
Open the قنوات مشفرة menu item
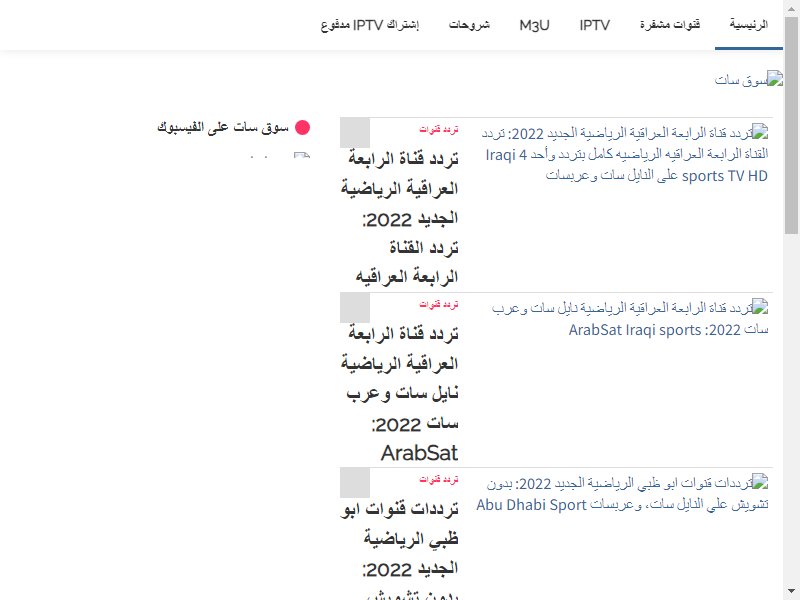click(x=670, y=24)
